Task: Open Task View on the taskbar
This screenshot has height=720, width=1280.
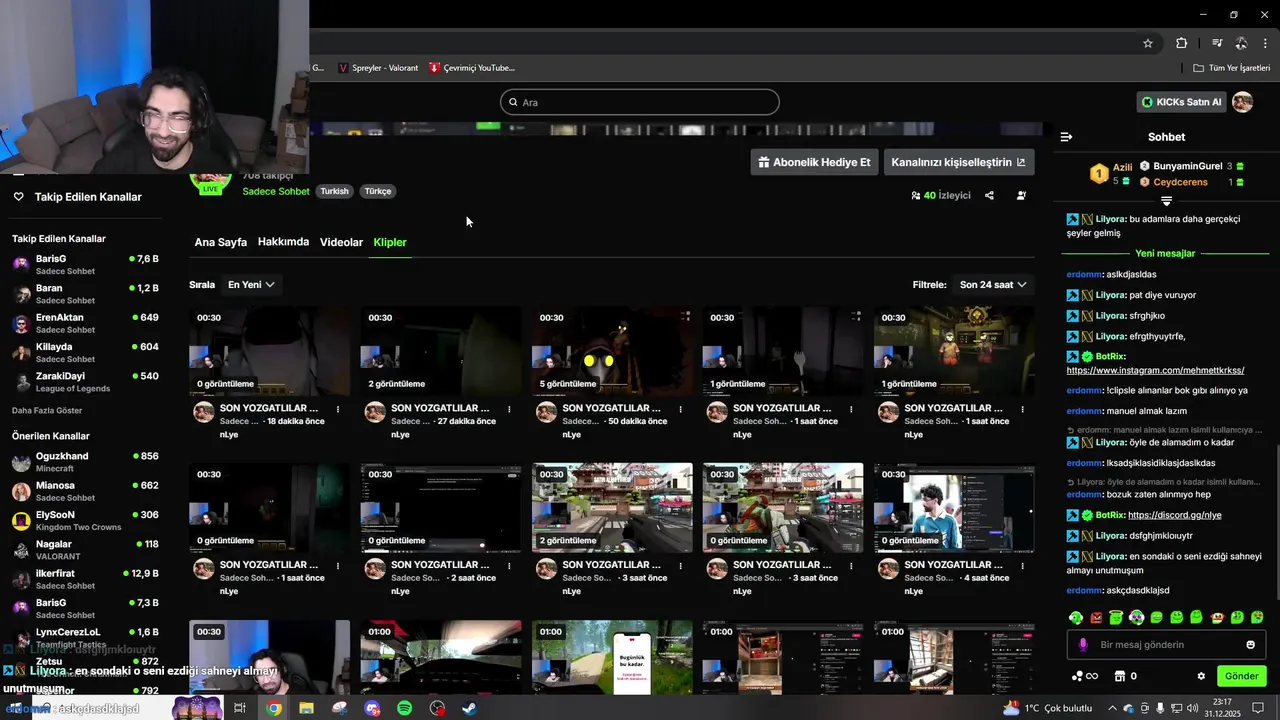Action: click(x=240, y=708)
